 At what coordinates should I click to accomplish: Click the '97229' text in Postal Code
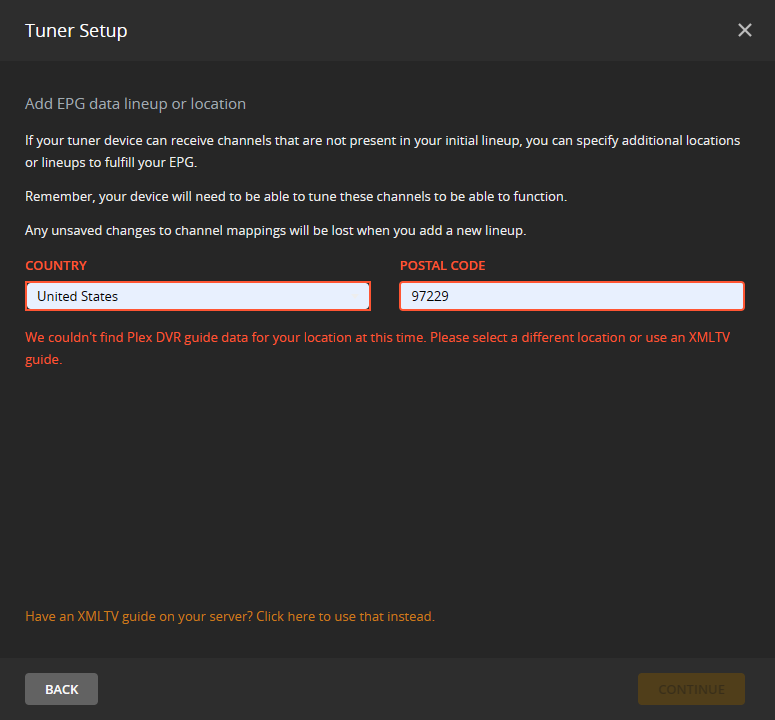431,296
